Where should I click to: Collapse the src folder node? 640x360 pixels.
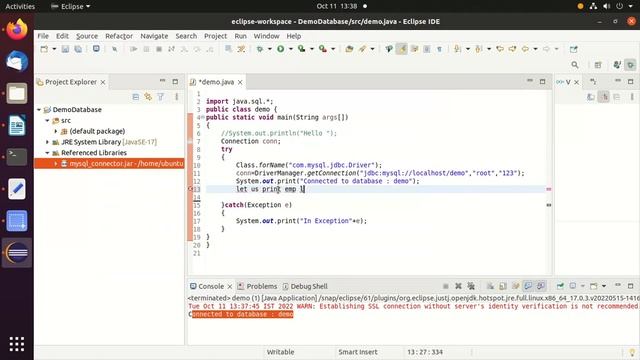[47, 120]
